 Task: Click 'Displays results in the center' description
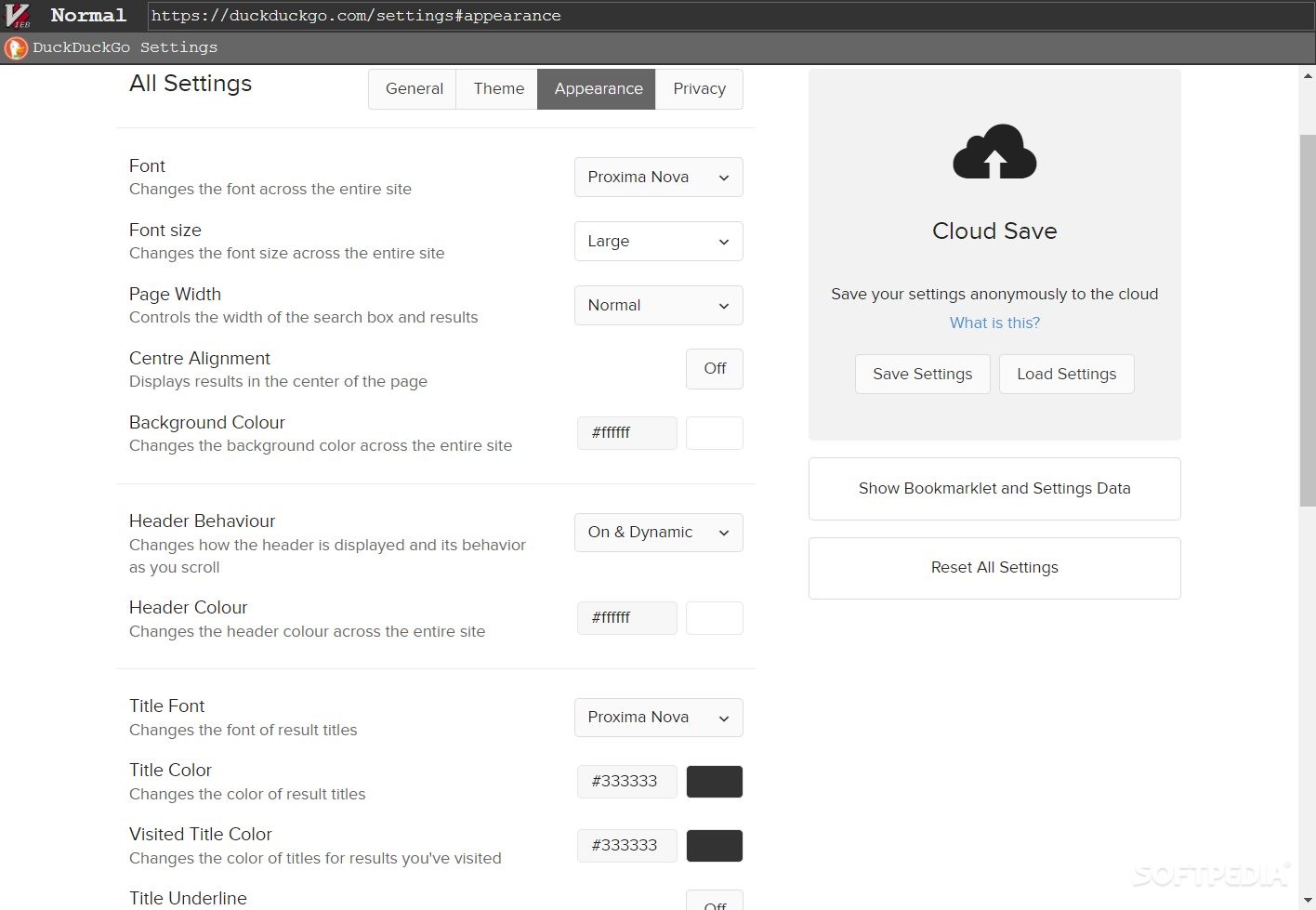coord(279,382)
